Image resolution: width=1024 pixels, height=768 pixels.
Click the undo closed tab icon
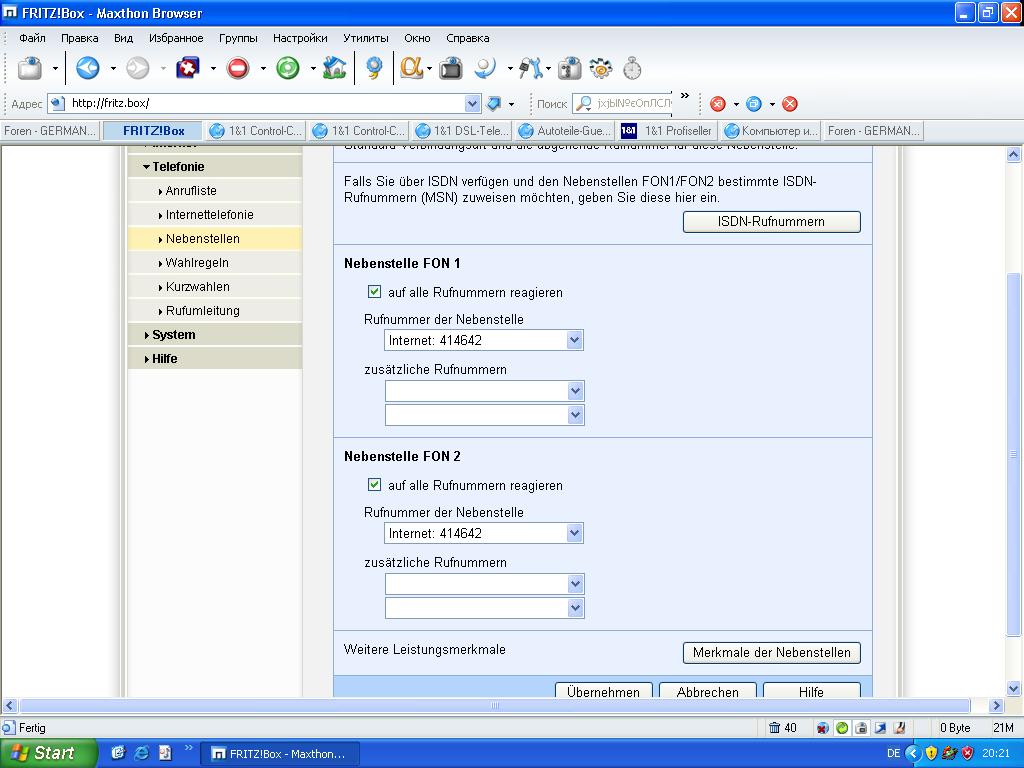[188, 68]
